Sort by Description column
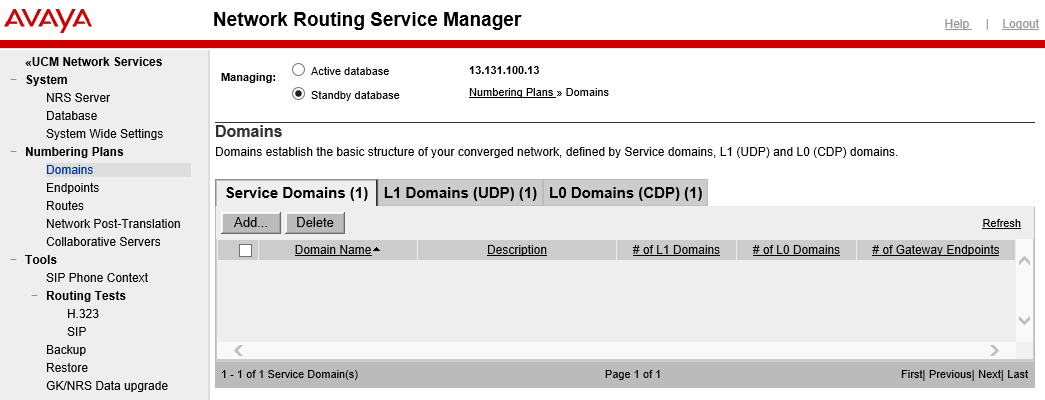The image size is (1045, 400). pyautogui.click(x=517, y=250)
